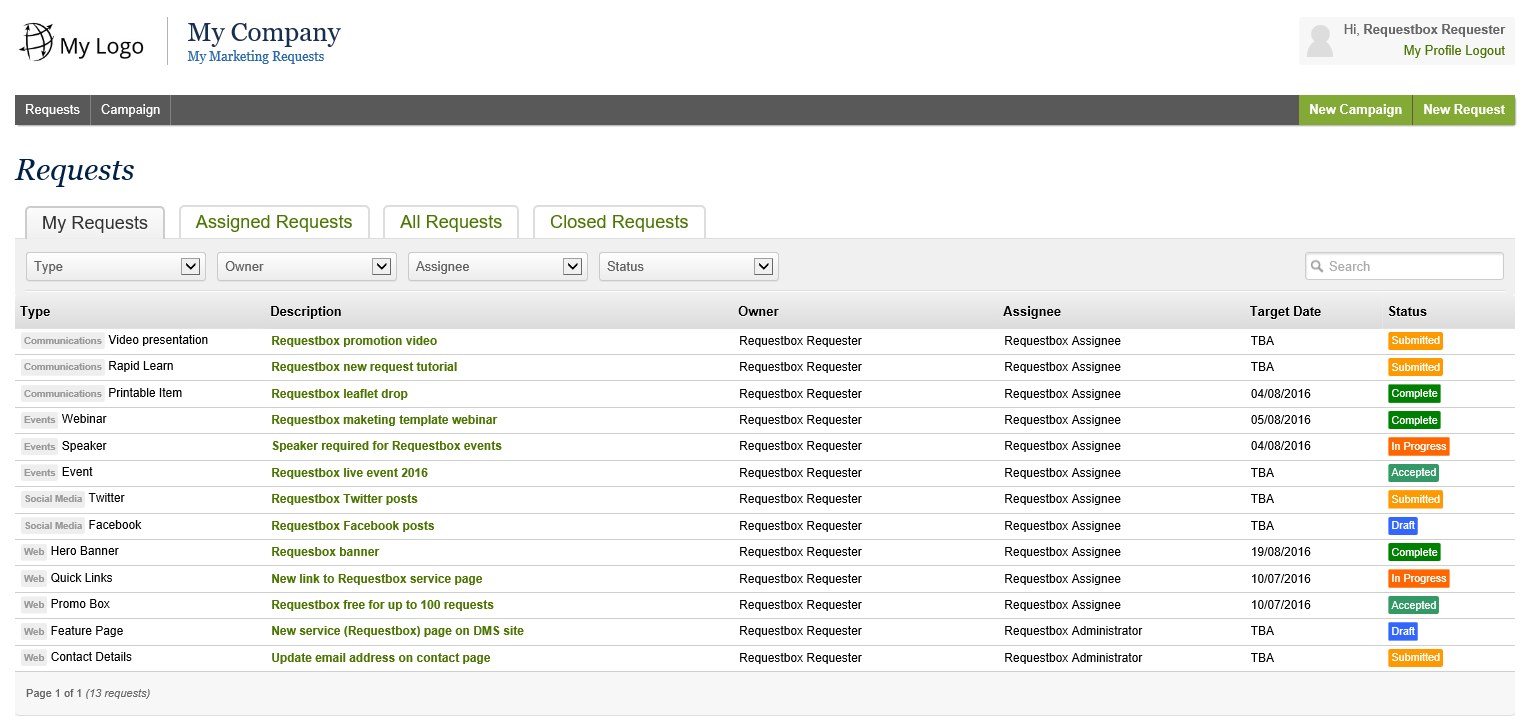Select Campaign in the navigation bar
Image resolution: width=1530 pixels, height=728 pixels.
click(x=130, y=110)
